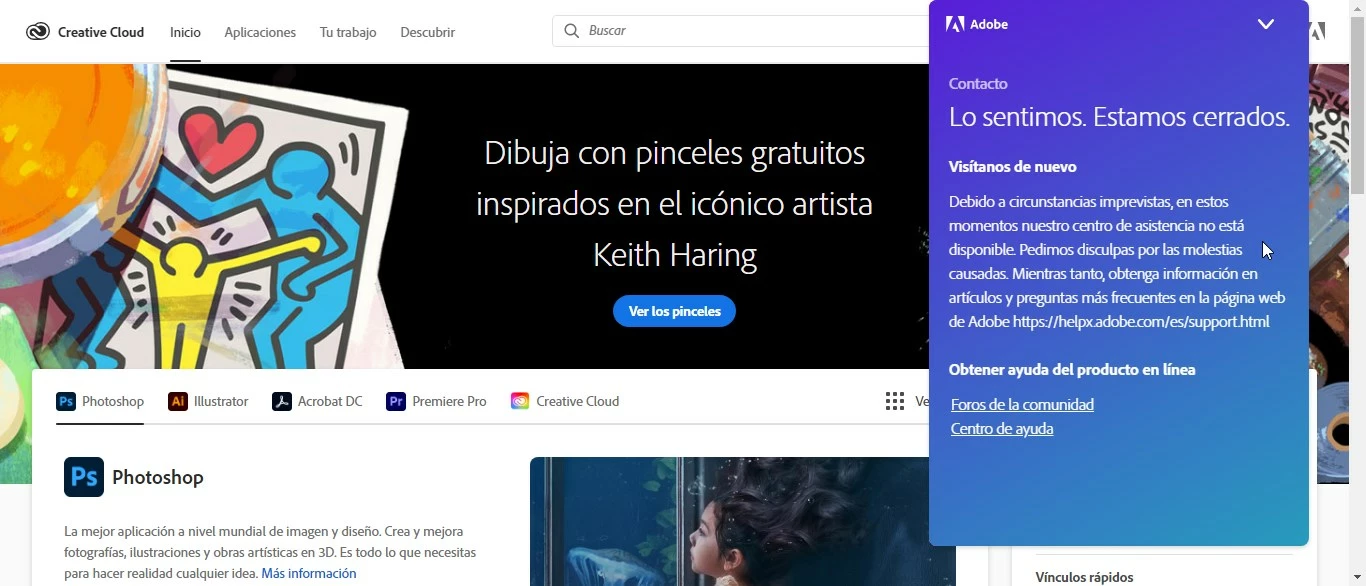Viewport: 1366px width, 586px height.
Task: Click the Creative Cloud logo icon
Action: pos(38,32)
